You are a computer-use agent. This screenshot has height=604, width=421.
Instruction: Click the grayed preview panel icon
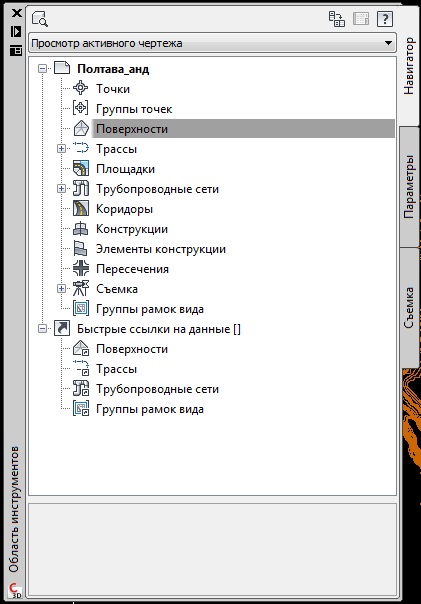click(x=361, y=18)
